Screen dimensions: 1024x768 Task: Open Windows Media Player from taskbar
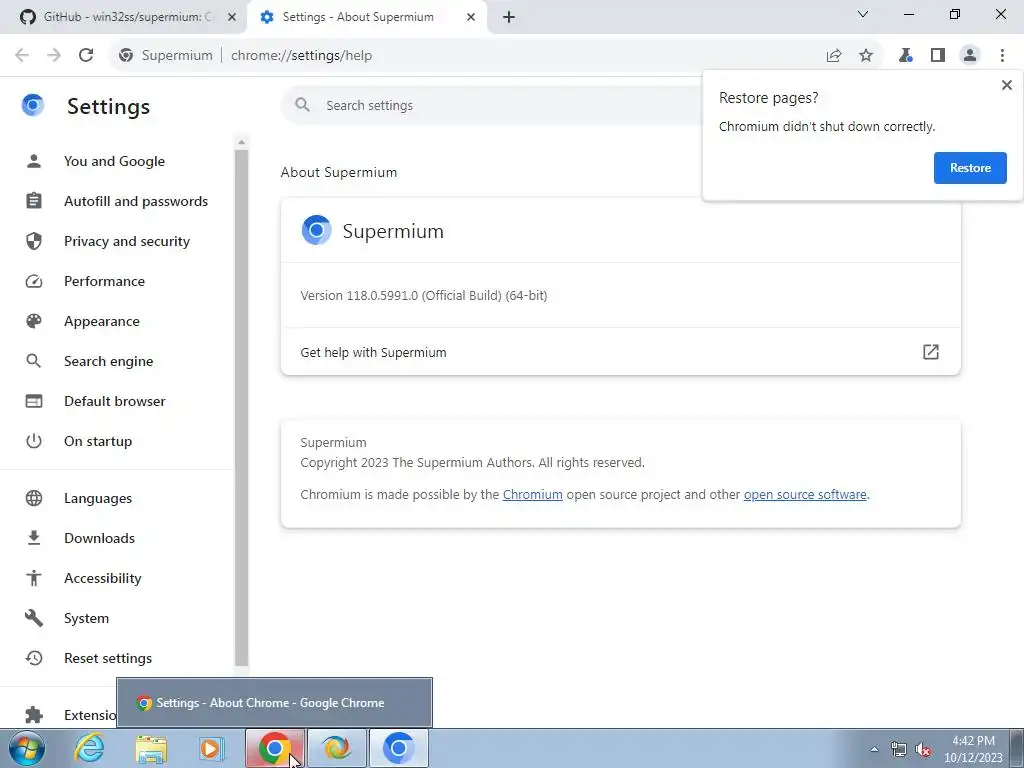pos(212,748)
